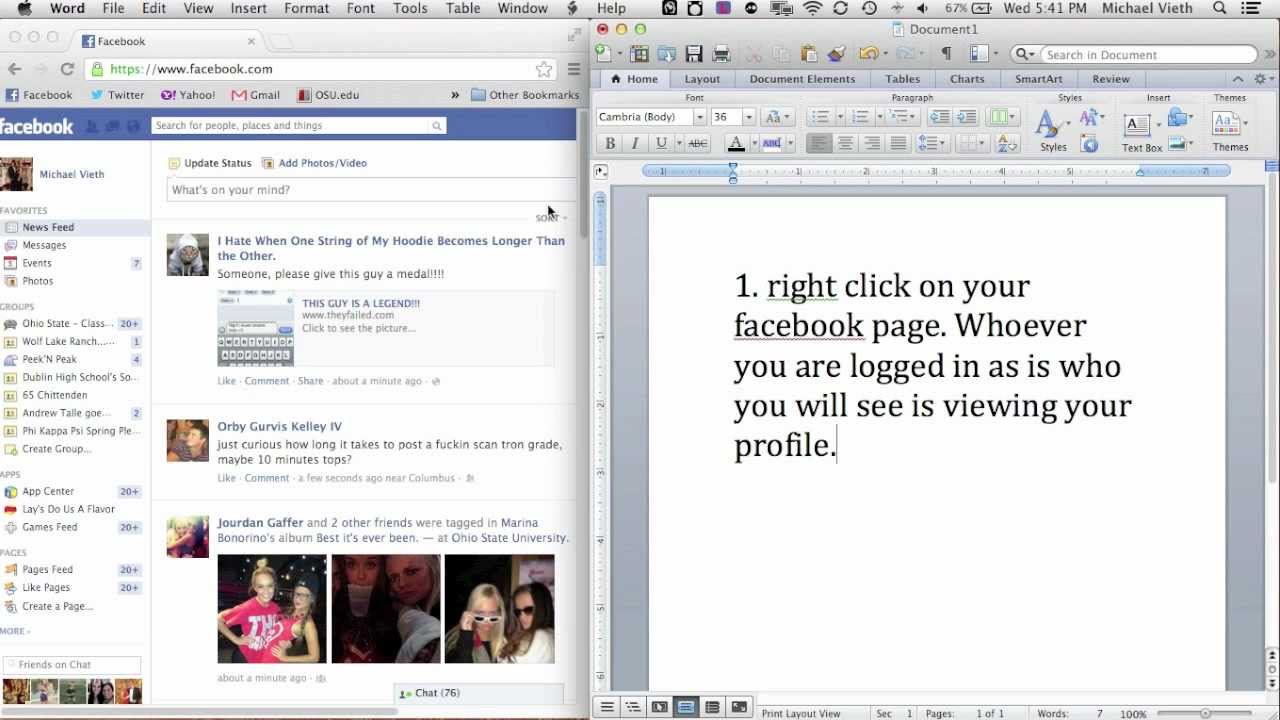
Task: Switch to Publishing Layout view button
Action: tap(659, 707)
